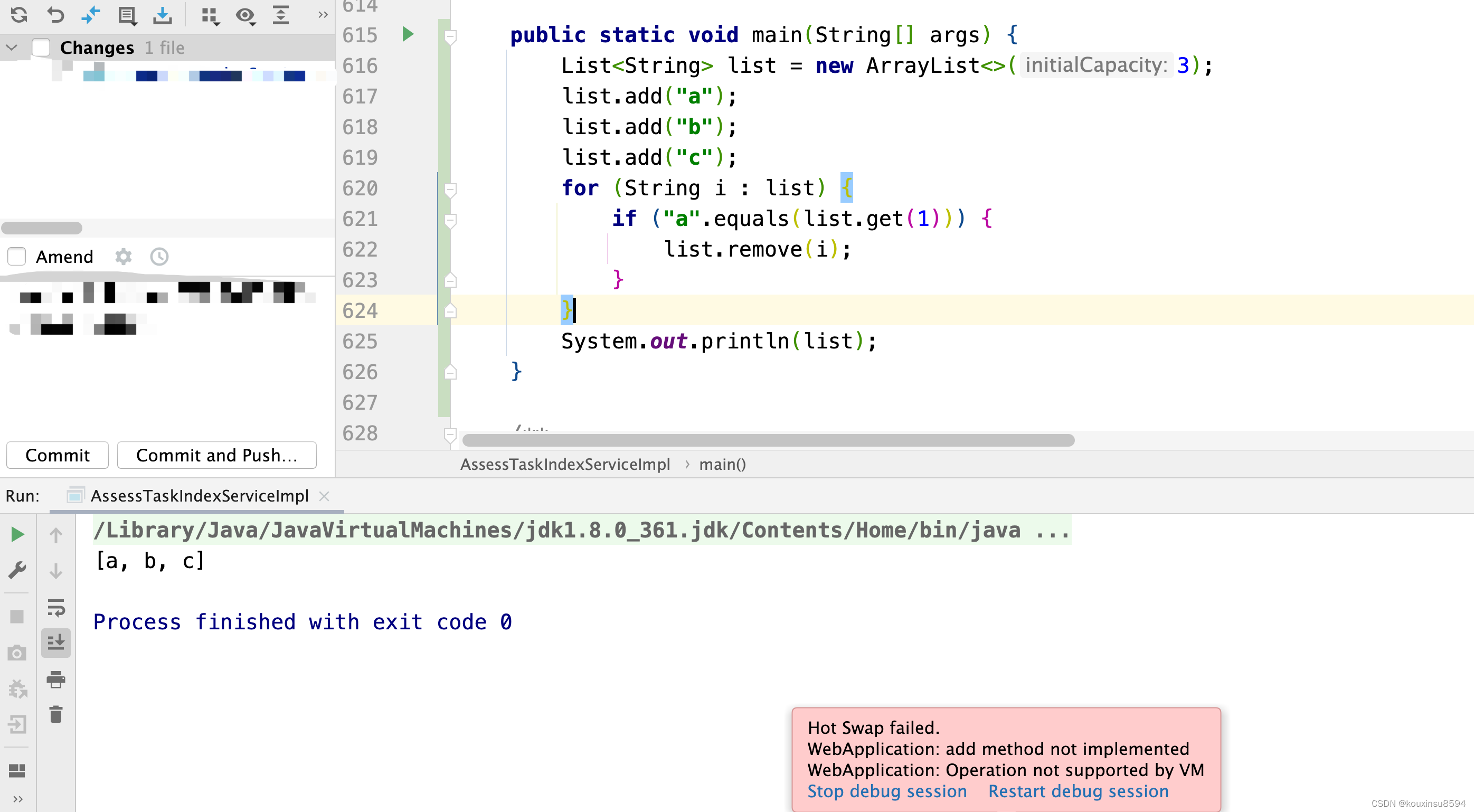This screenshot has width=1474, height=812.
Task: Select the AssessTaskIndexServiceImpl run tab
Action: [199, 496]
